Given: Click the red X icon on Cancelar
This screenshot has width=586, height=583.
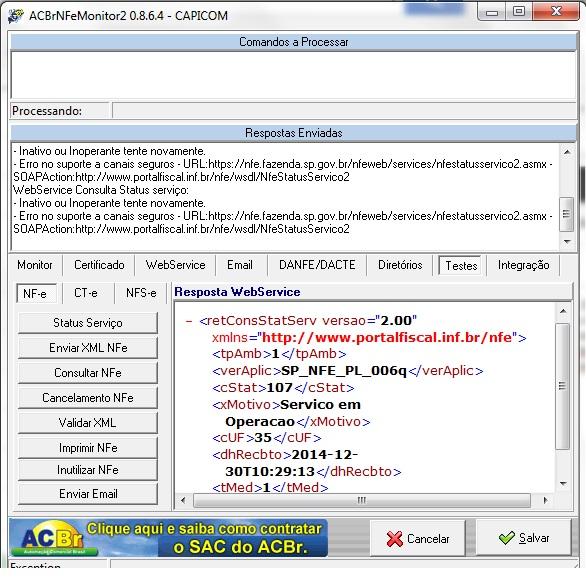Looking at the screenshot, I should click(x=395, y=539).
